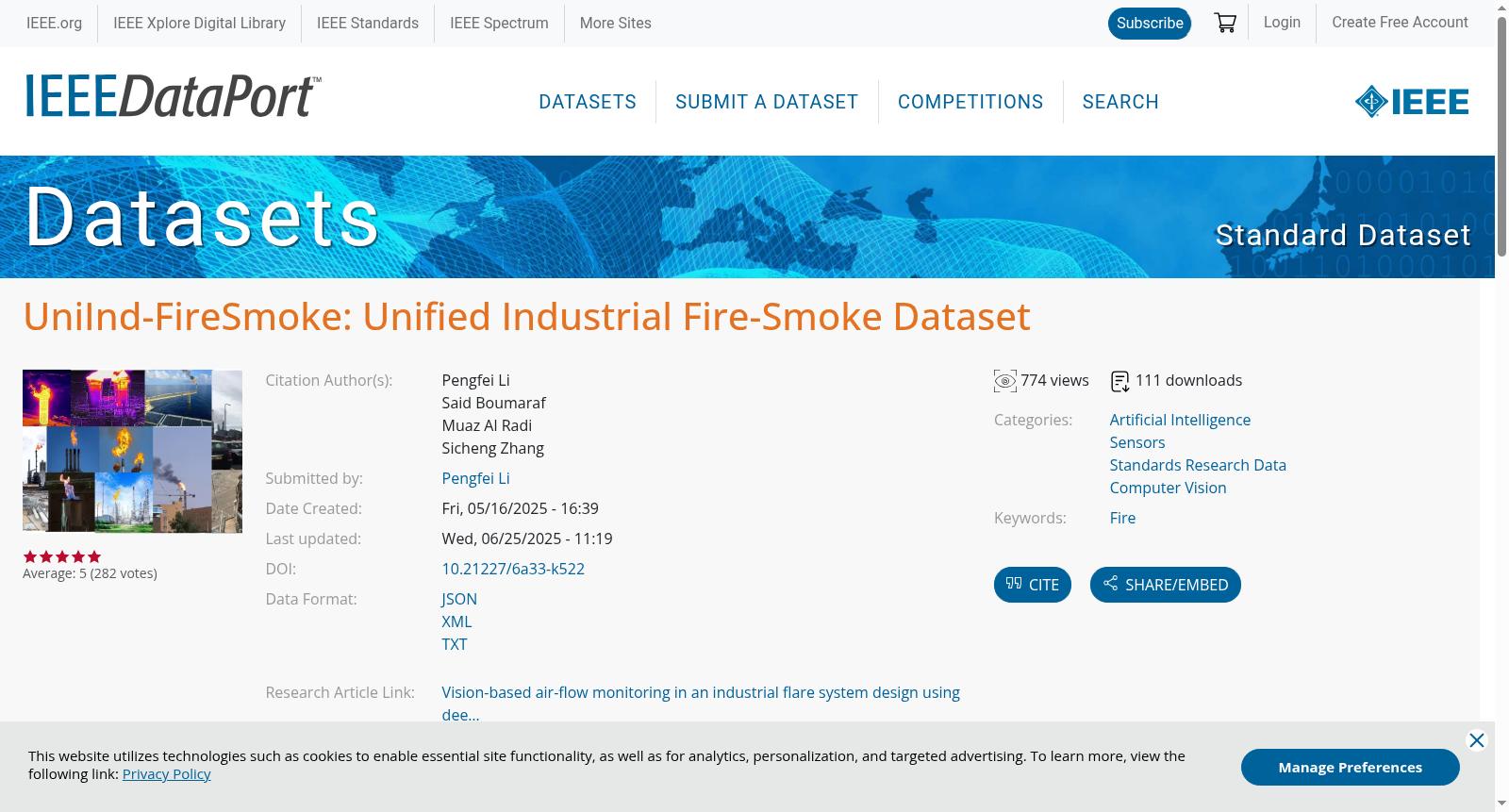Open DOI 10.21227/6a33-k522 link
The width and height of the screenshot is (1509, 812).
coord(513,569)
